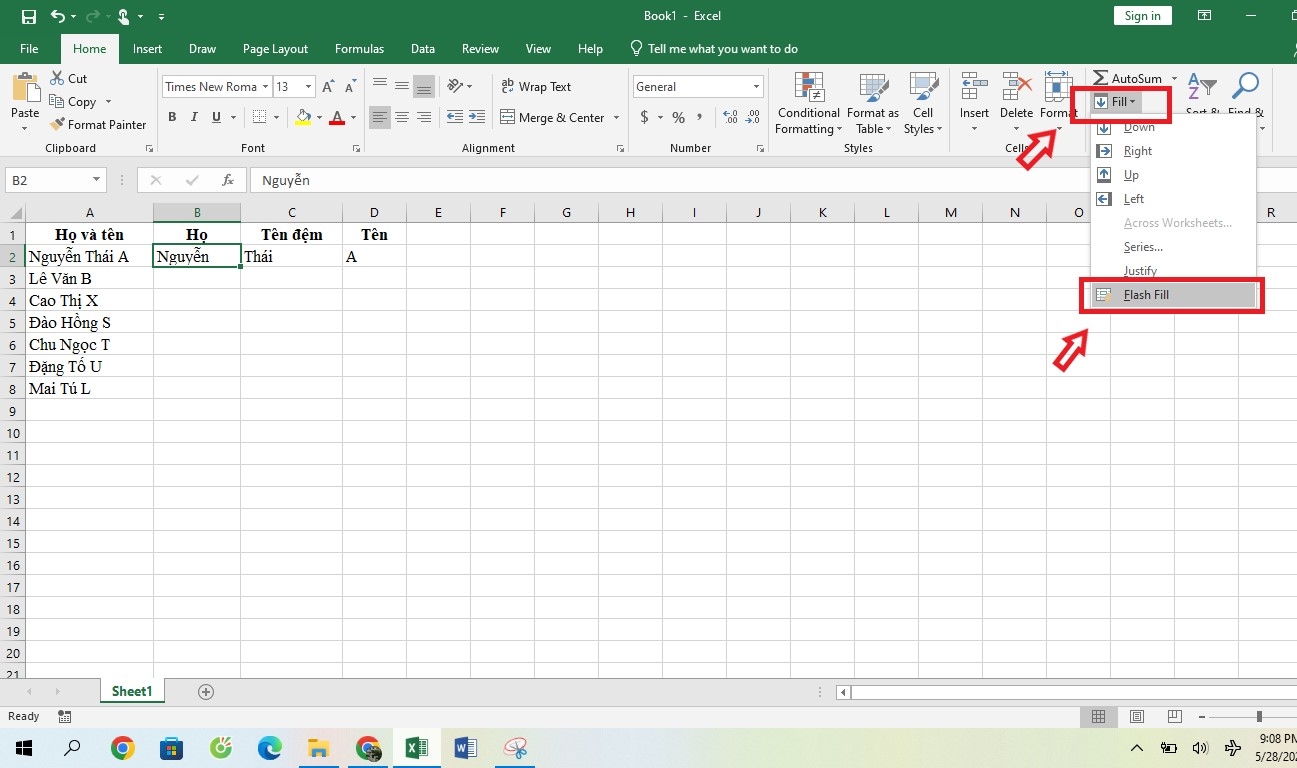
Task: Open the Format Painter tool
Action: pyautogui.click(x=98, y=124)
